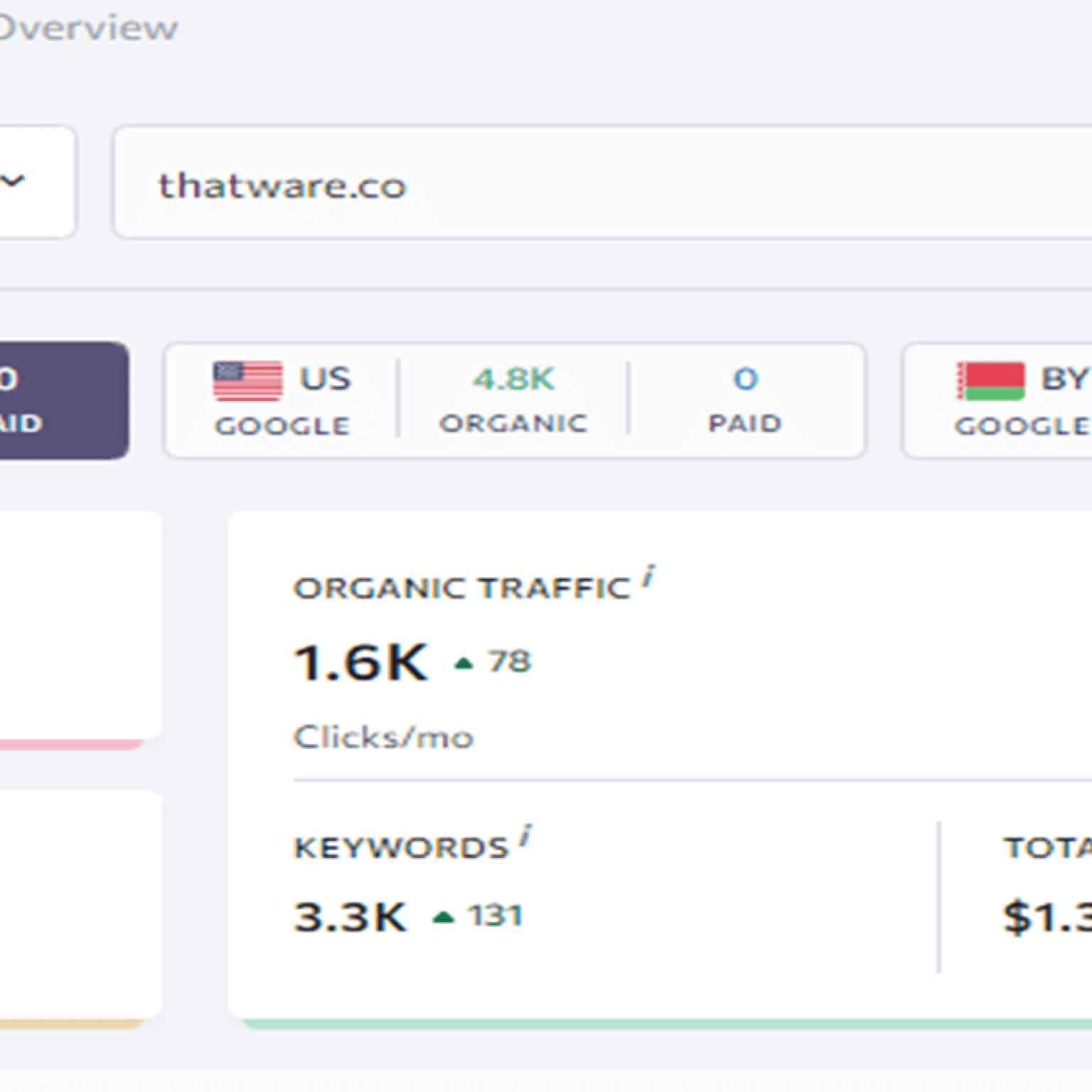Viewport: 1092px width, 1092px height.
Task: Click the green arrow beside 131
Action: tap(444, 917)
